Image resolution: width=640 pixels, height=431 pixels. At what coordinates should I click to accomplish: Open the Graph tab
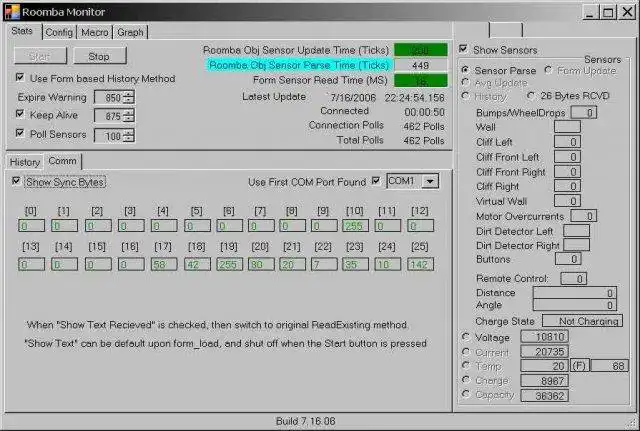tap(130, 32)
